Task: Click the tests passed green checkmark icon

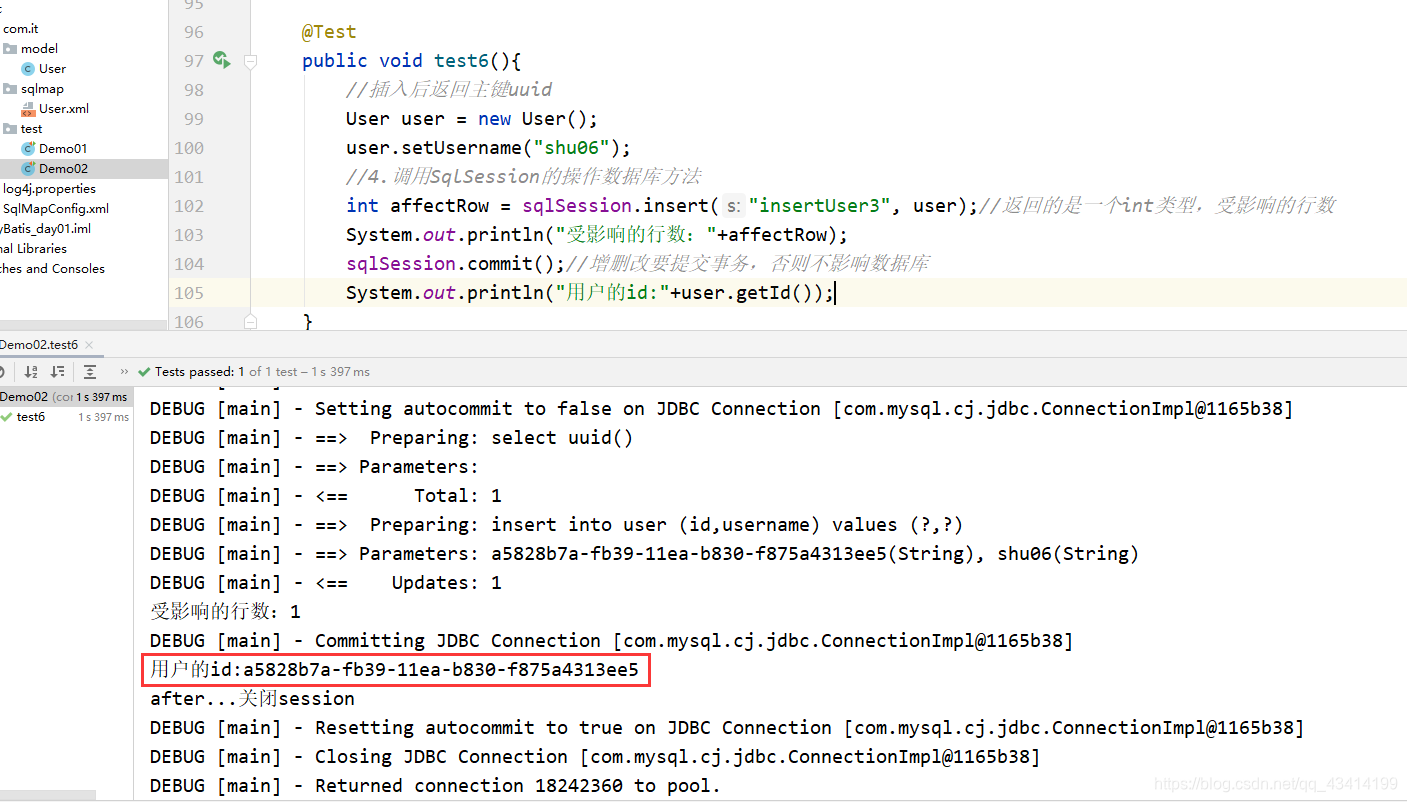Action: pyautogui.click(x=145, y=372)
